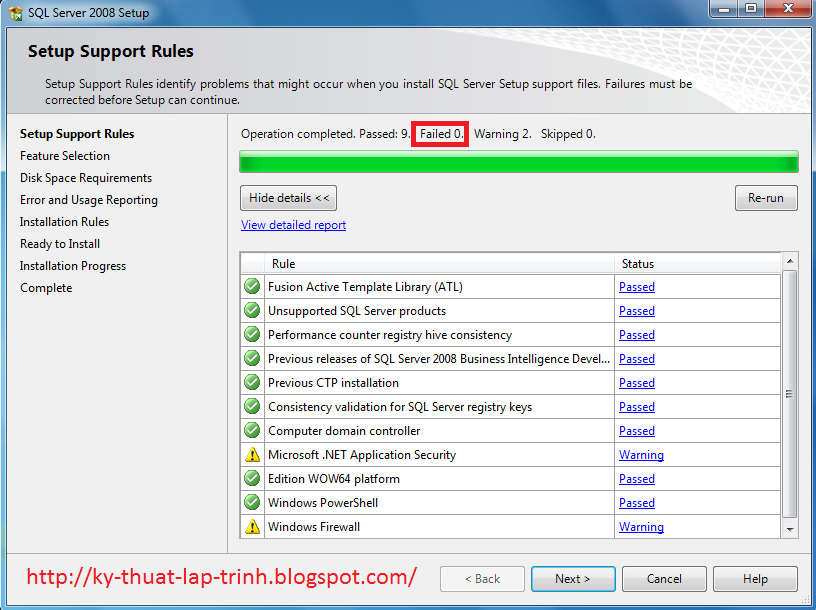Click check icon beside Performance counter registry hive
The height and width of the screenshot is (610, 816).
[252, 334]
